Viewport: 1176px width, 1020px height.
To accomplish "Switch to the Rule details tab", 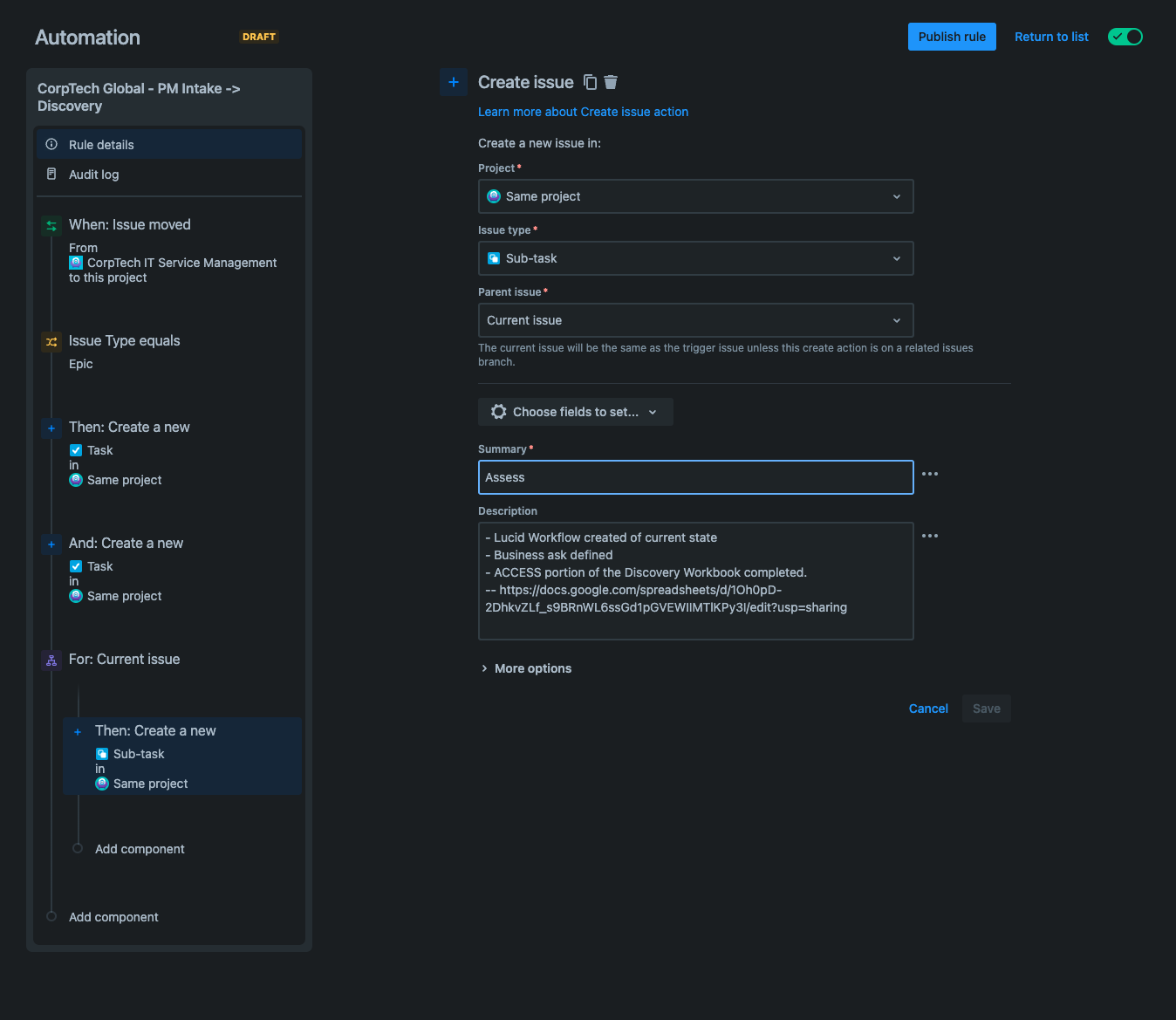I will (x=101, y=144).
